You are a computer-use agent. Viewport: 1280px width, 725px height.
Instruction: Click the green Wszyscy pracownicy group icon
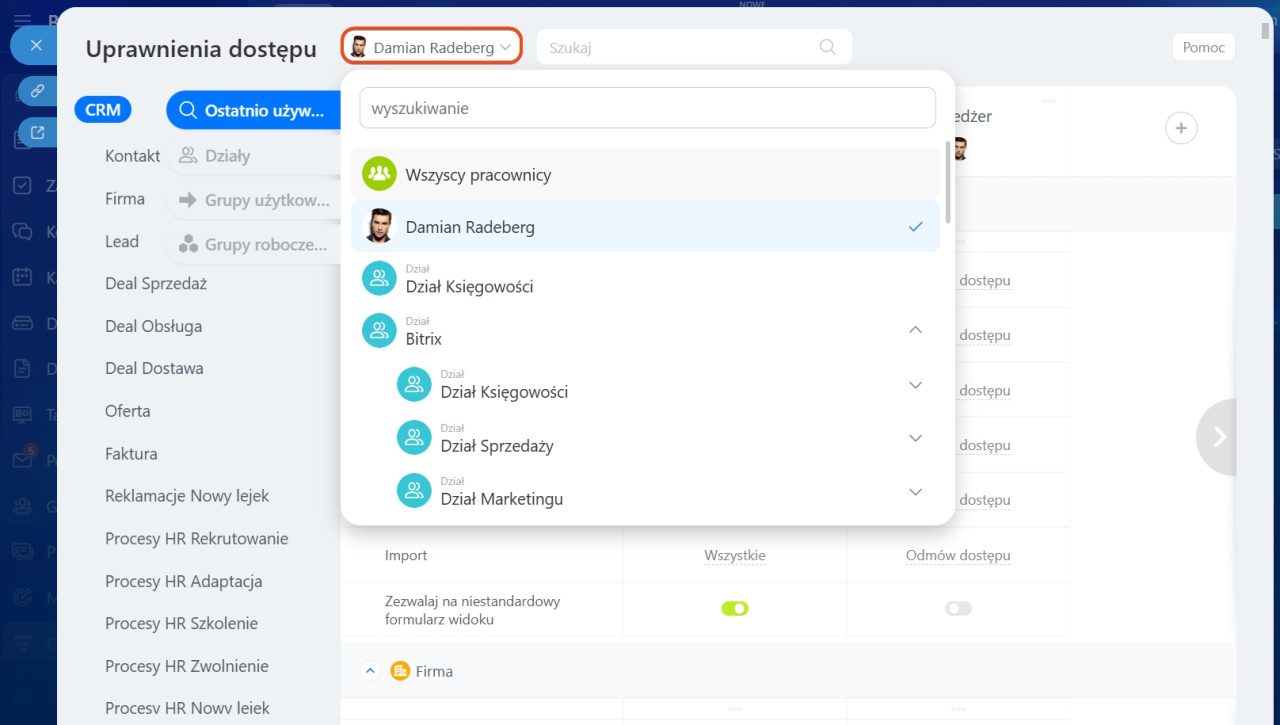coord(379,174)
